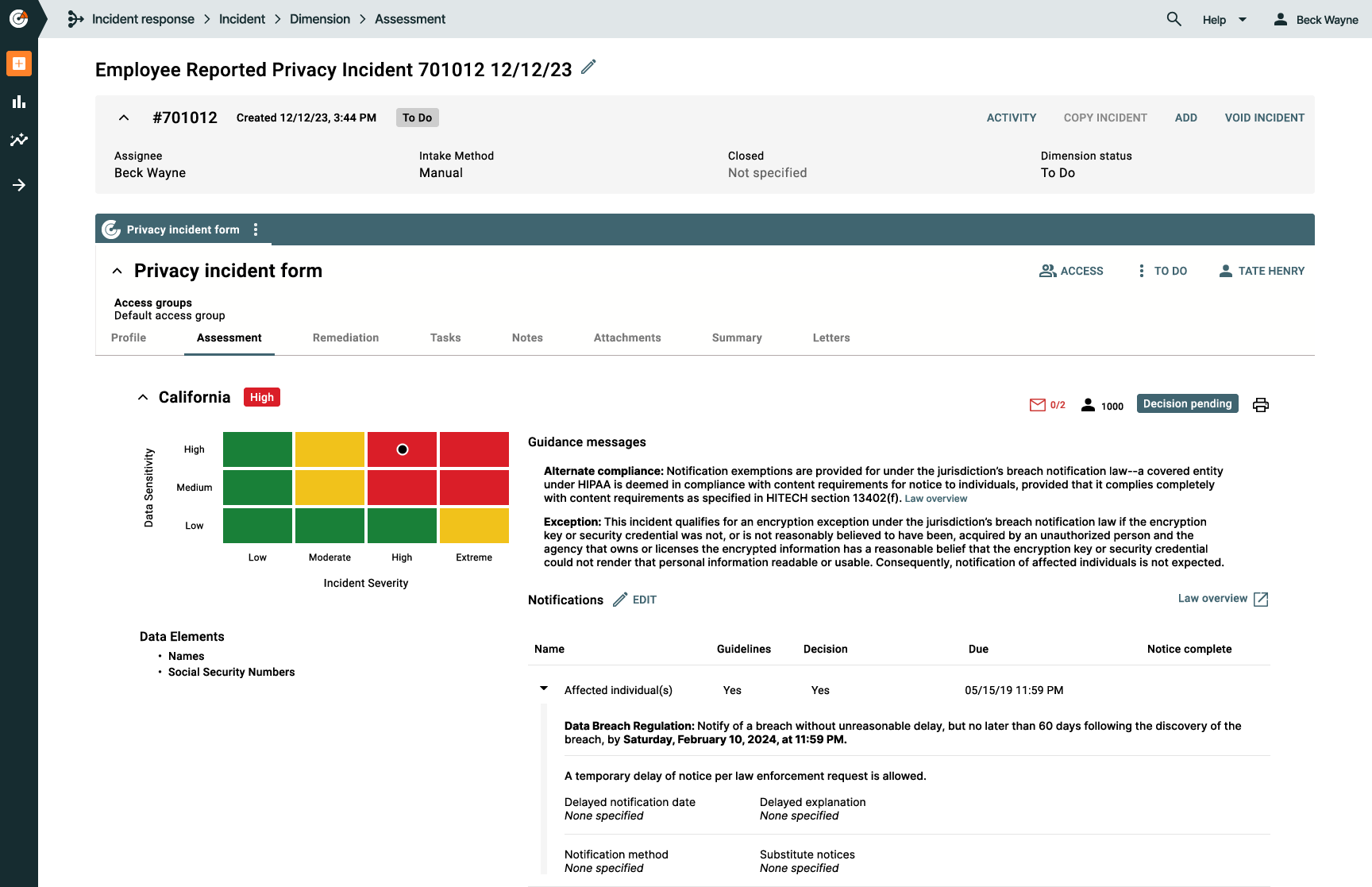Create a new item via the orange plus icon
1372x887 pixels.
click(19, 64)
